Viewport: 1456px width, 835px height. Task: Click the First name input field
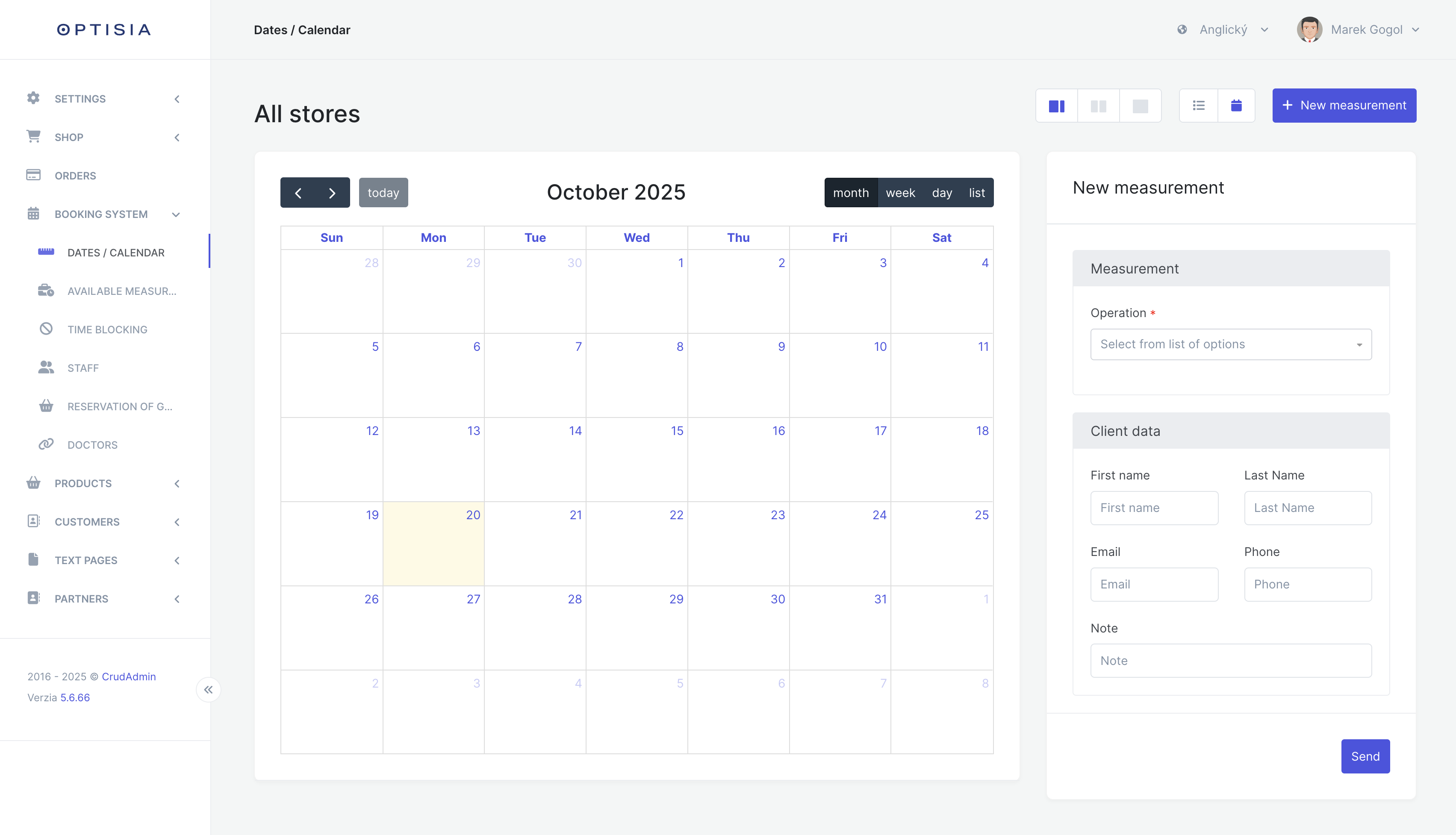coord(1154,508)
